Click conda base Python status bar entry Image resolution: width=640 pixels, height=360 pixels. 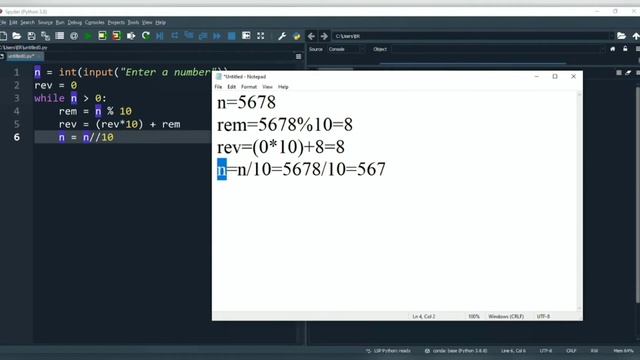tap(456, 351)
